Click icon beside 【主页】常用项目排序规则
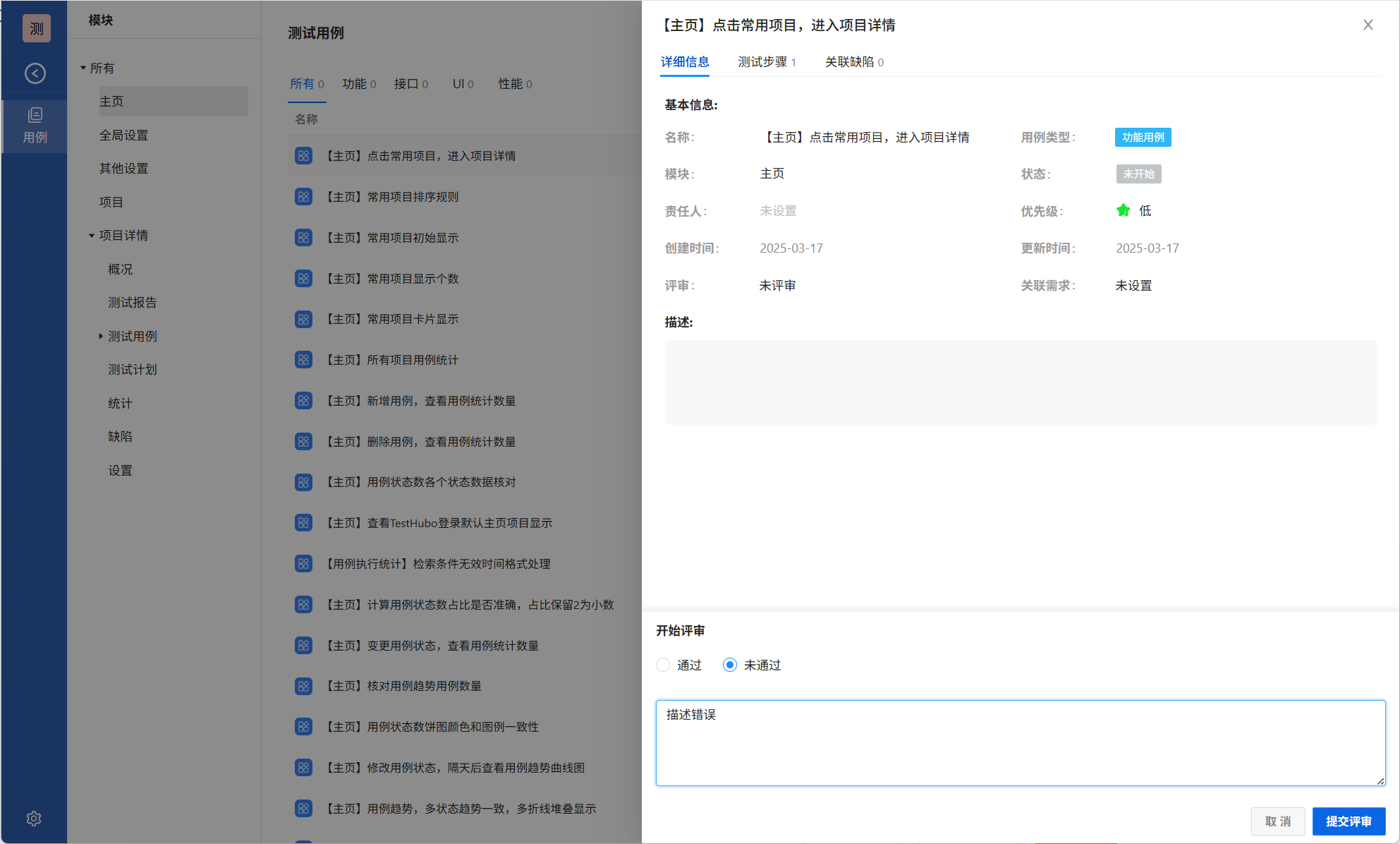1400x844 pixels. (x=303, y=197)
